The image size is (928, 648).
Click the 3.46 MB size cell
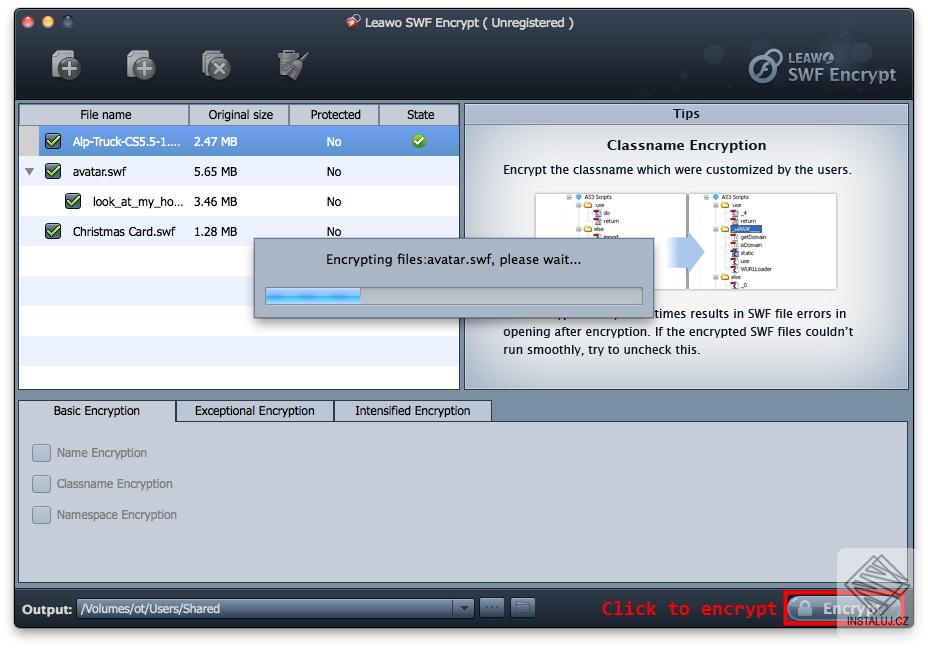pos(215,202)
